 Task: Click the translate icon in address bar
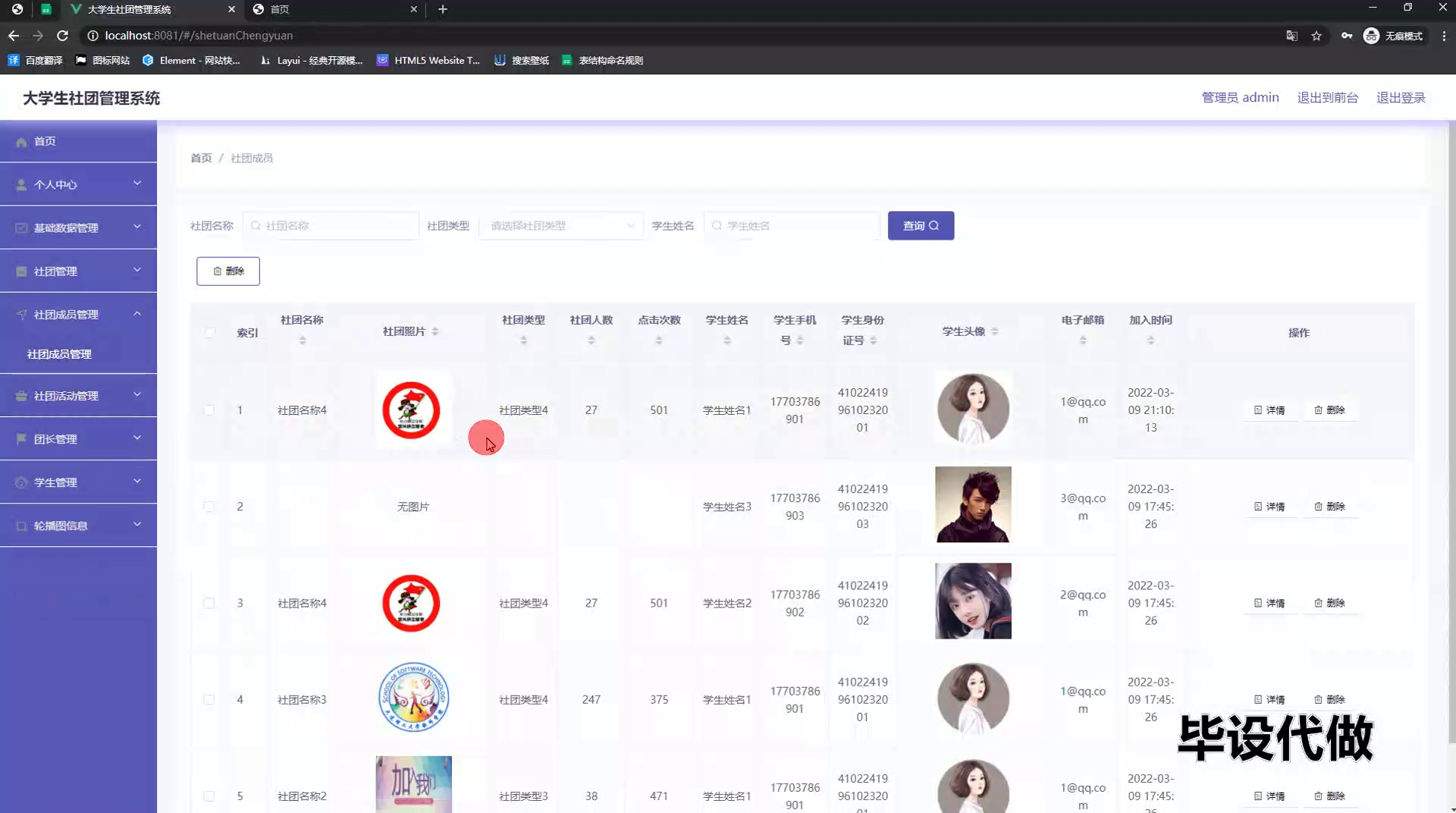[1291, 36]
